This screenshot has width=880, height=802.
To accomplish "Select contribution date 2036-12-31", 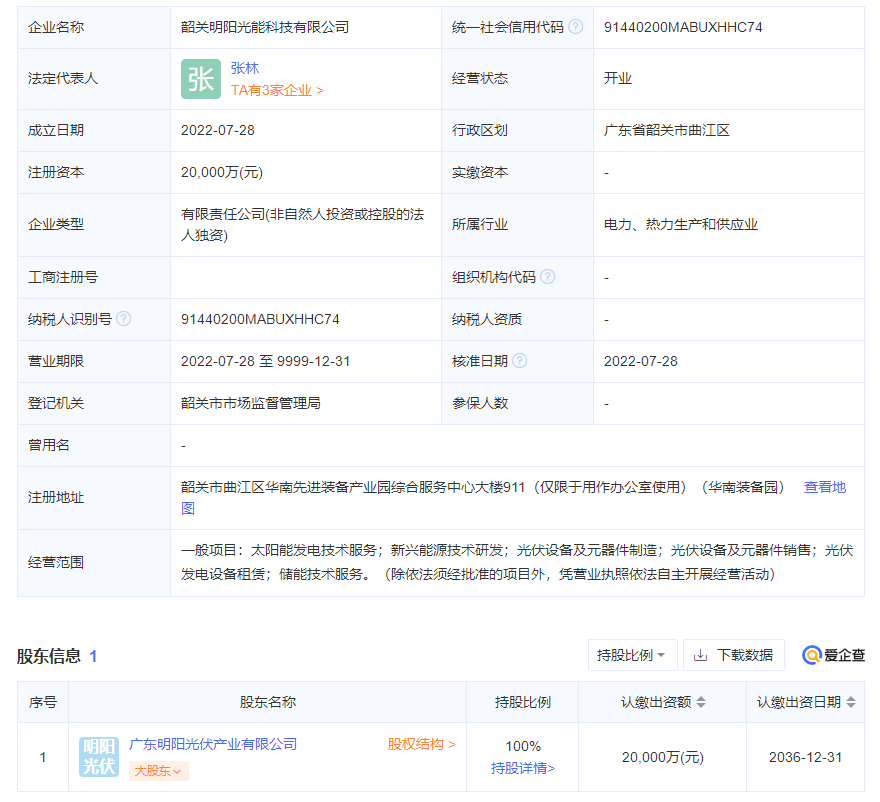I will click(805, 757).
